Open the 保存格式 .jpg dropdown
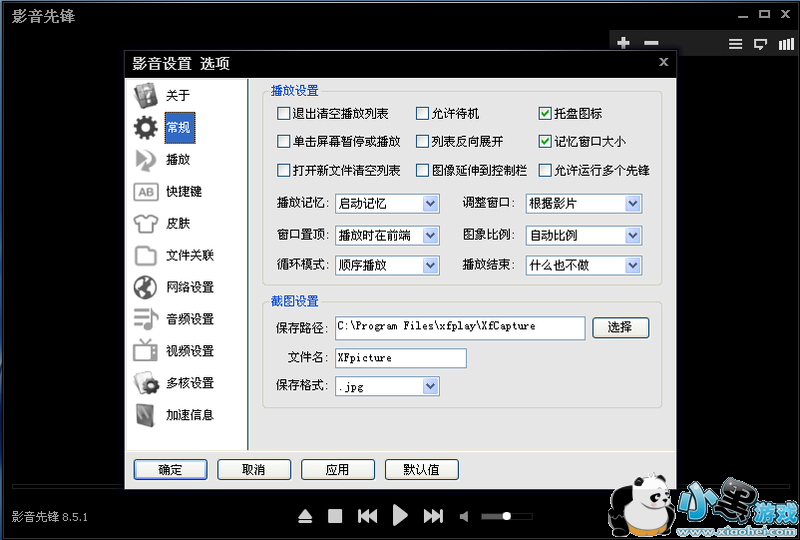 click(x=387, y=386)
